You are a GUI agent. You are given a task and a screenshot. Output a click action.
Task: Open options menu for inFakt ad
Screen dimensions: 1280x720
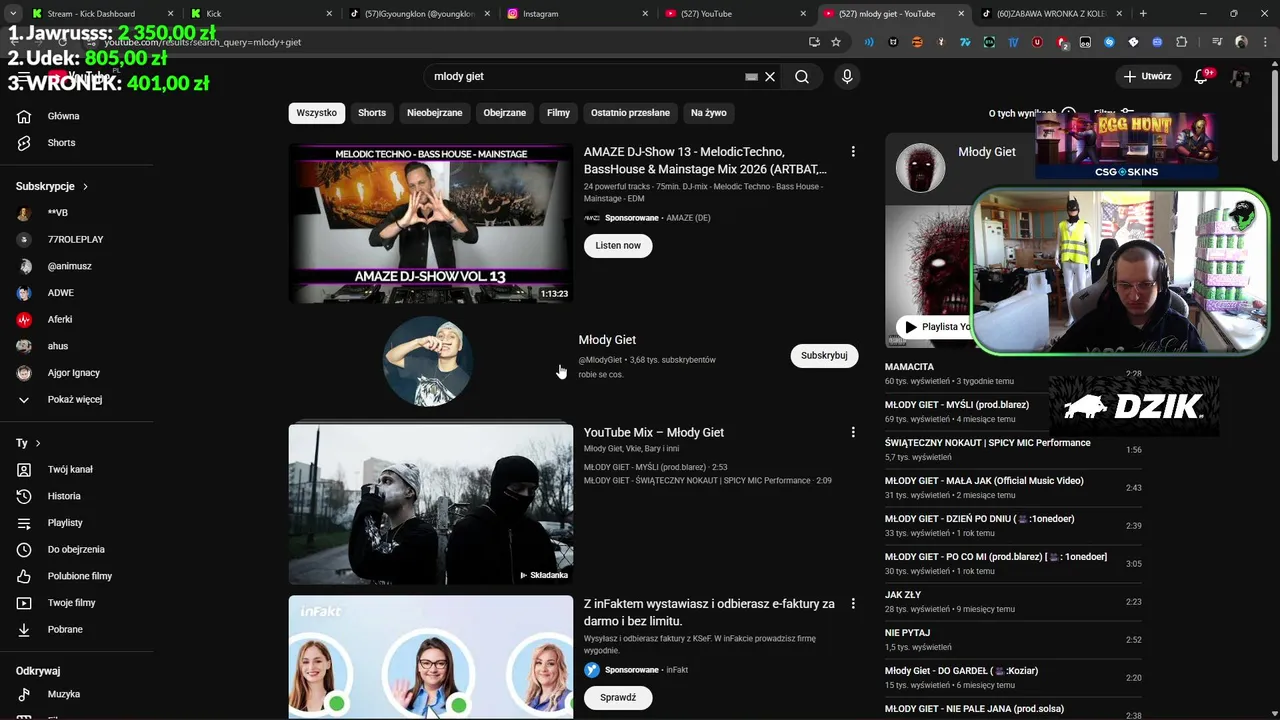[x=853, y=604]
